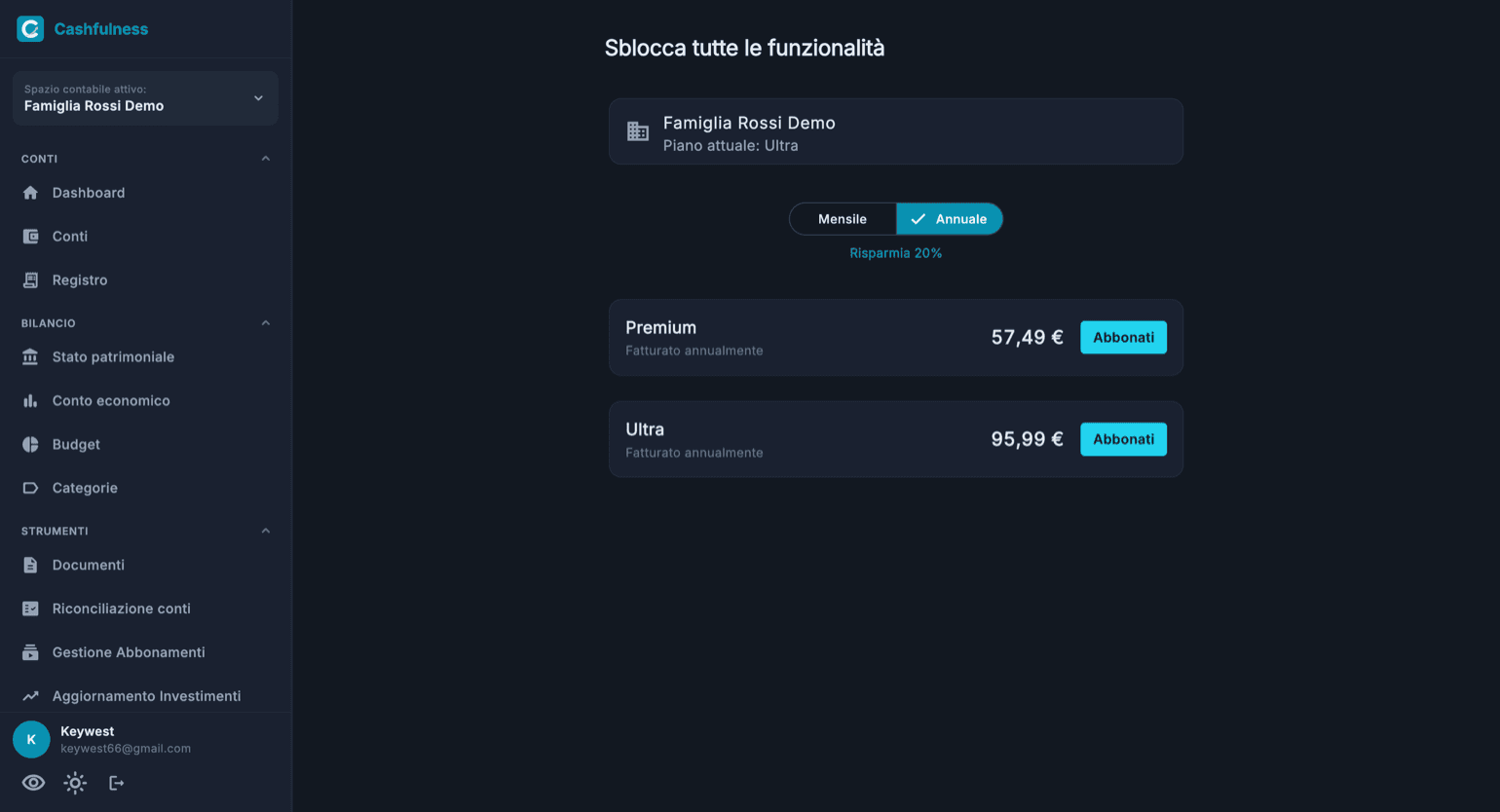Image resolution: width=1500 pixels, height=812 pixels.
Task: Subscribe to the Ultra plan with Abbonati
Action: click(x=1123, y=439)
